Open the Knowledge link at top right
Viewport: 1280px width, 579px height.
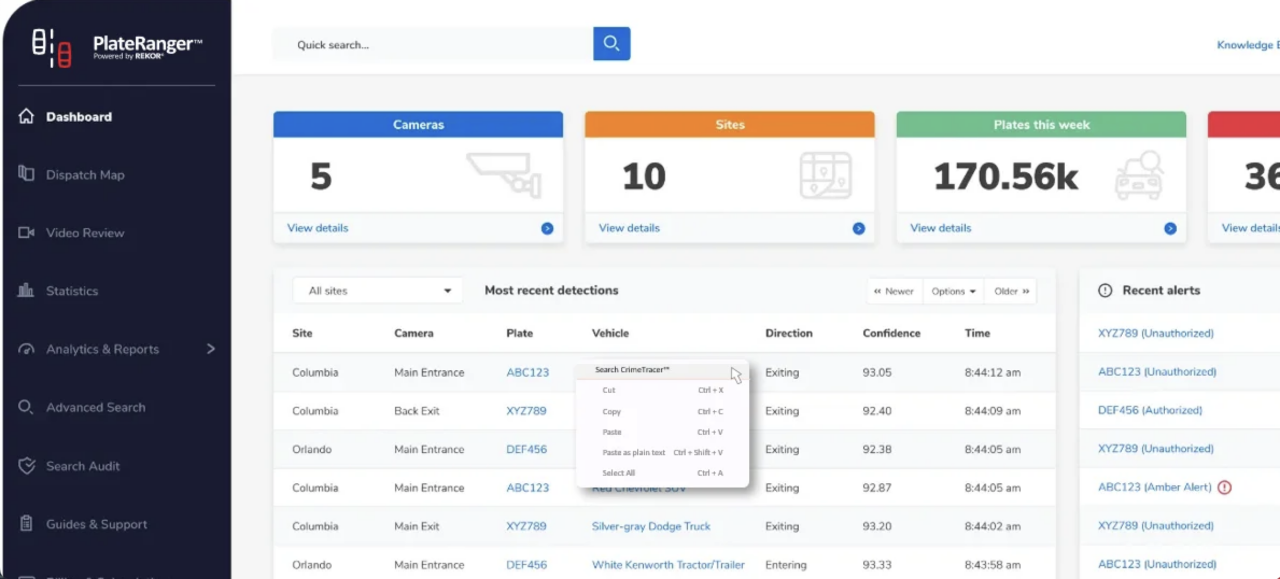(1247, 45)
